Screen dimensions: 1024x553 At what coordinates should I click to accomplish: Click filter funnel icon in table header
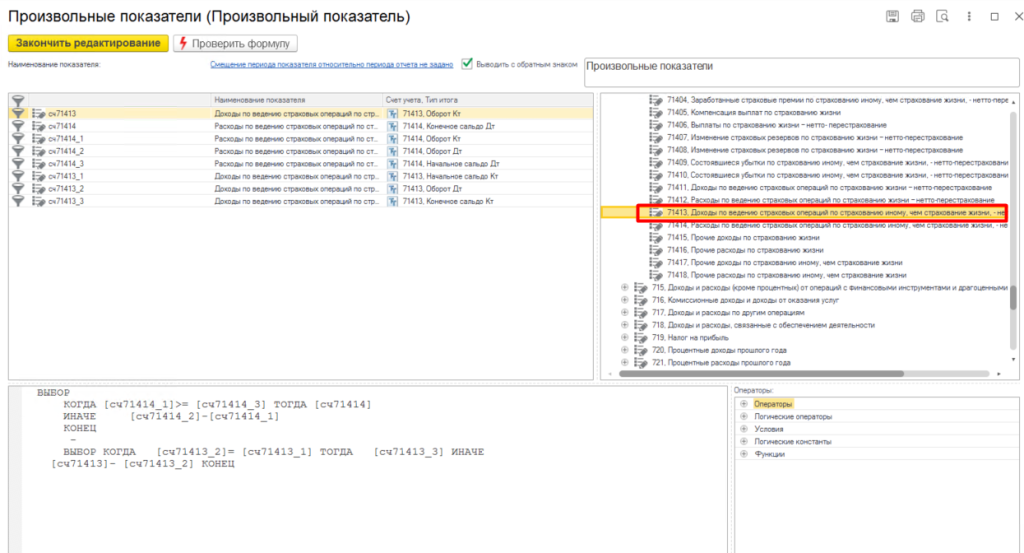coord(17,100)
